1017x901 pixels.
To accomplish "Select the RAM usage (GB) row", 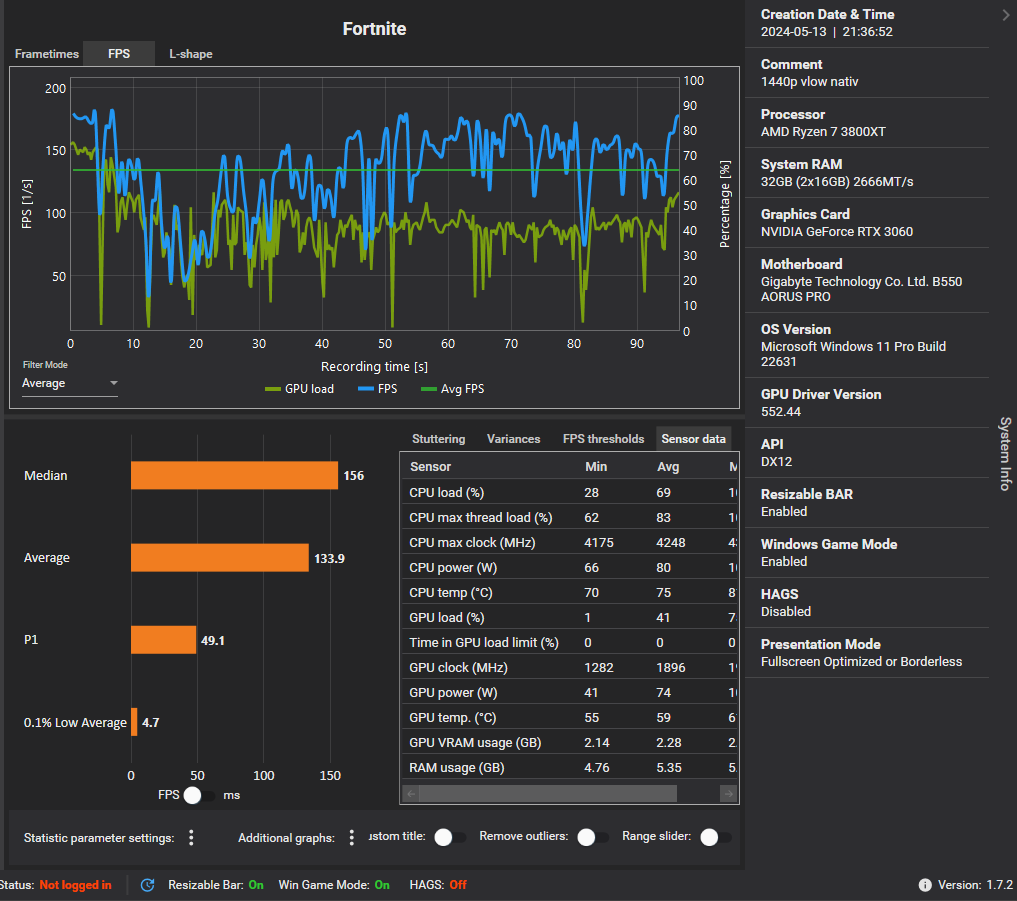I will coord(569,767).
